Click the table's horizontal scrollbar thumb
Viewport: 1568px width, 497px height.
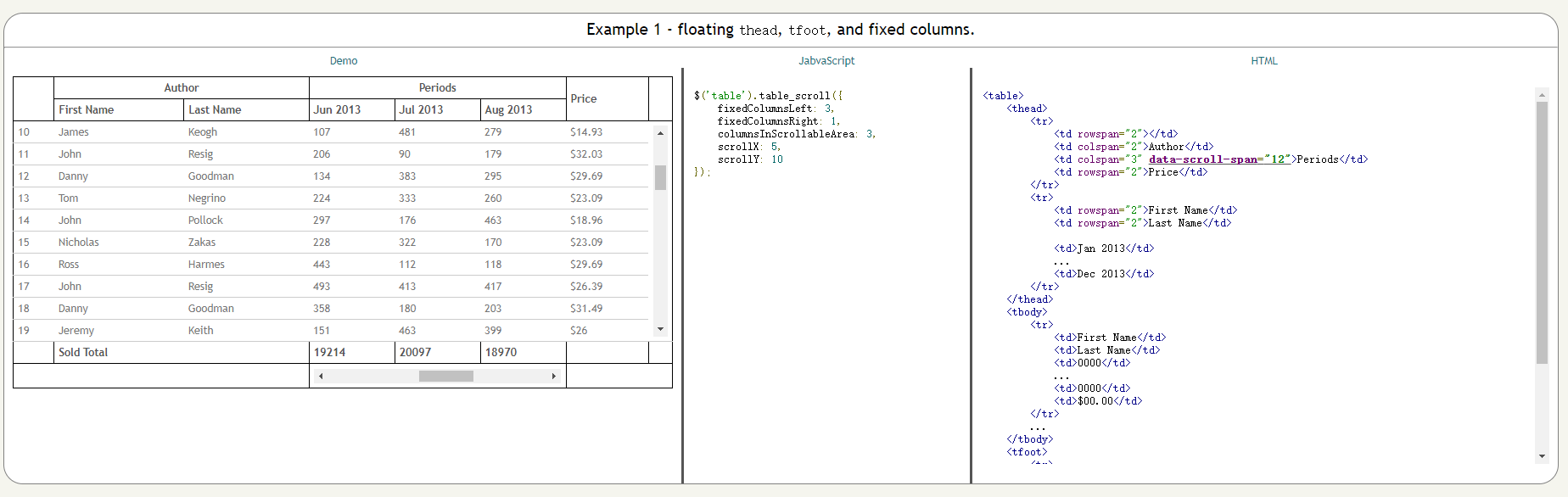[x=446, y=376]
